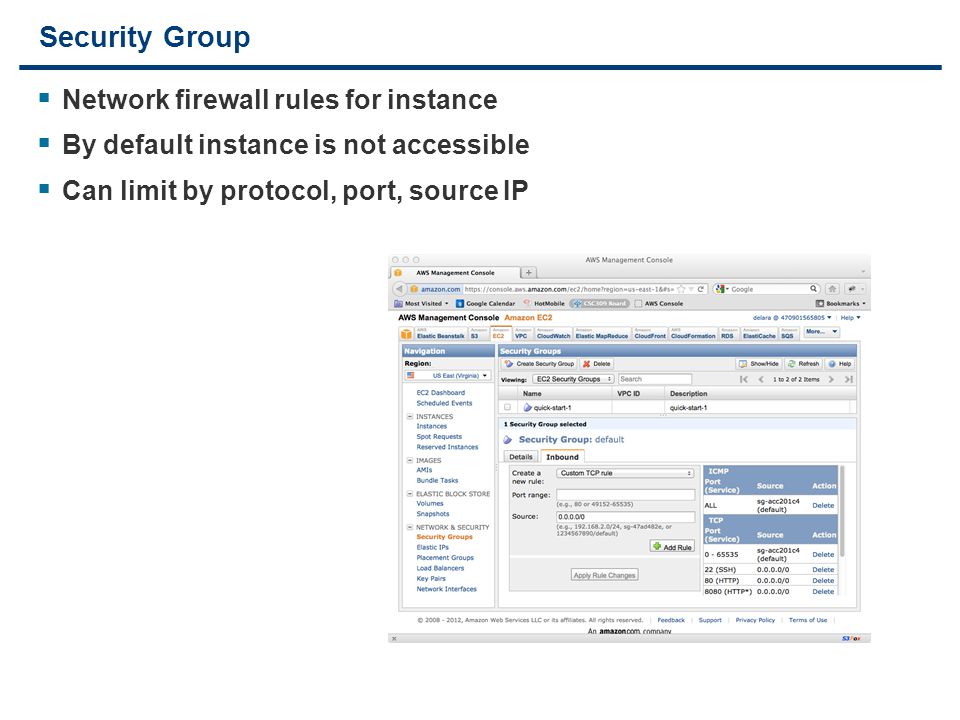This screenshot has width=960, height=720.
Task: Open the Custom TCP rule dropdown
Action: click(x=625, y=473)
